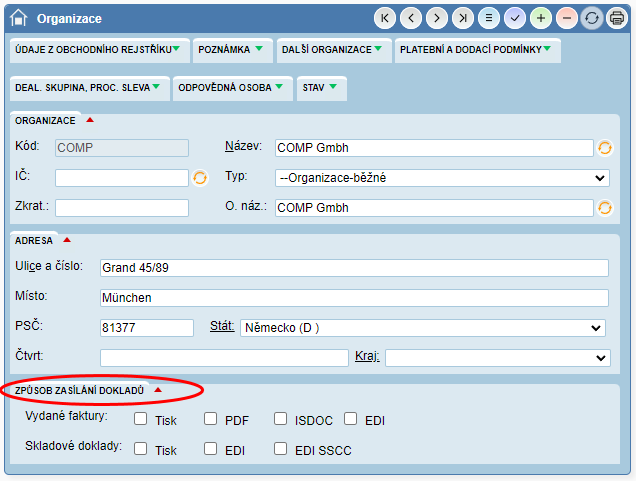The image size is (636, 481).
Task: Click refresh icon beside the IČ field
Action: point(200,178)
